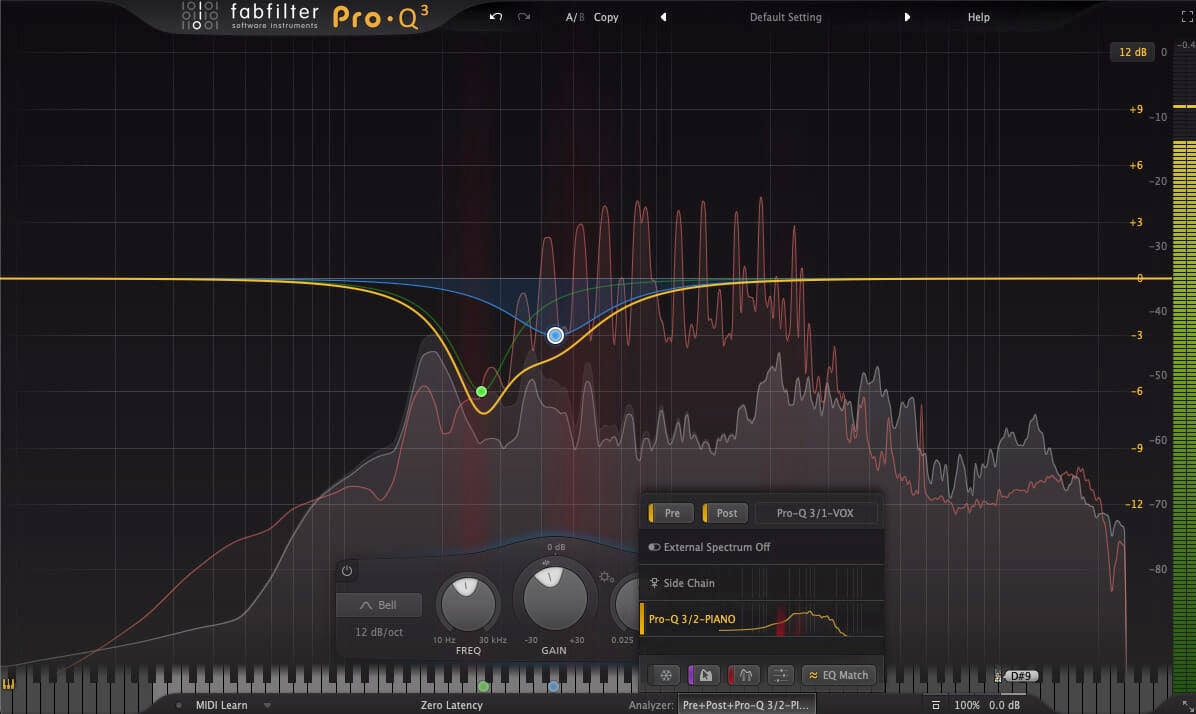This screenshot has height=714, width=1196.
Task: Expand the MIDI Learn dropdown arrow
Action: click(267, 705)
